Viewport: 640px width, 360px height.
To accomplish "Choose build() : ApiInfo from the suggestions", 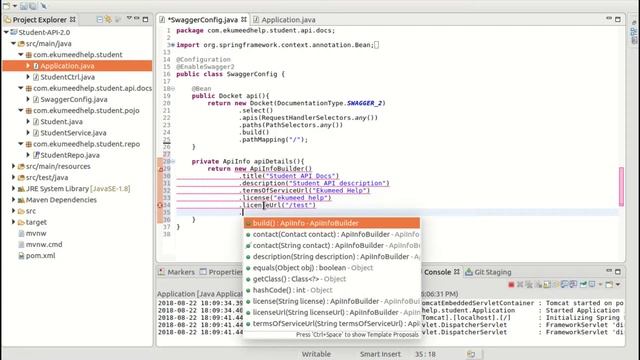I will 331,223.
